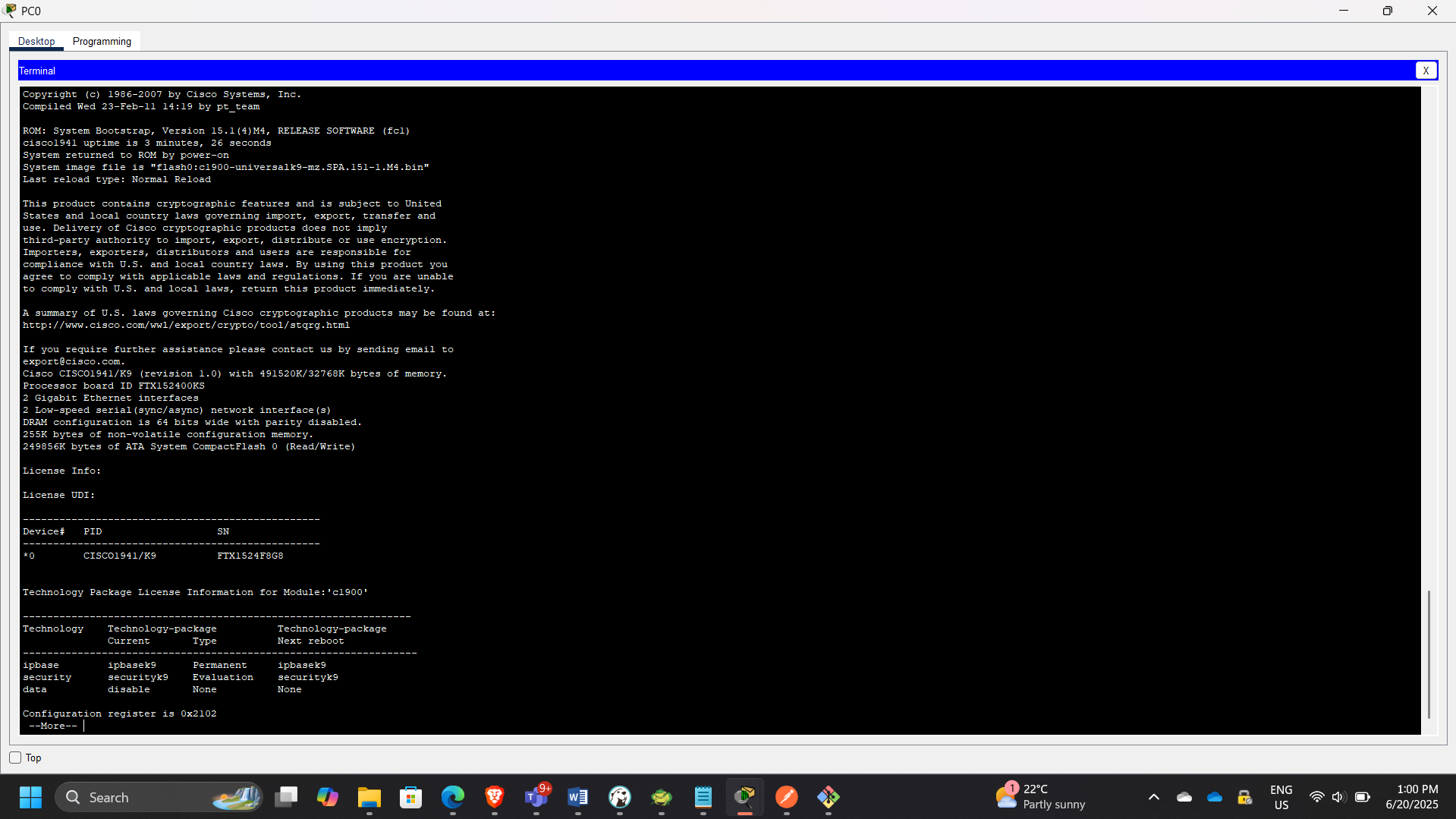Enable the Top checkbox
Image resolution: width=1456 pixels, height=819 pixels.
pos(15,757)
